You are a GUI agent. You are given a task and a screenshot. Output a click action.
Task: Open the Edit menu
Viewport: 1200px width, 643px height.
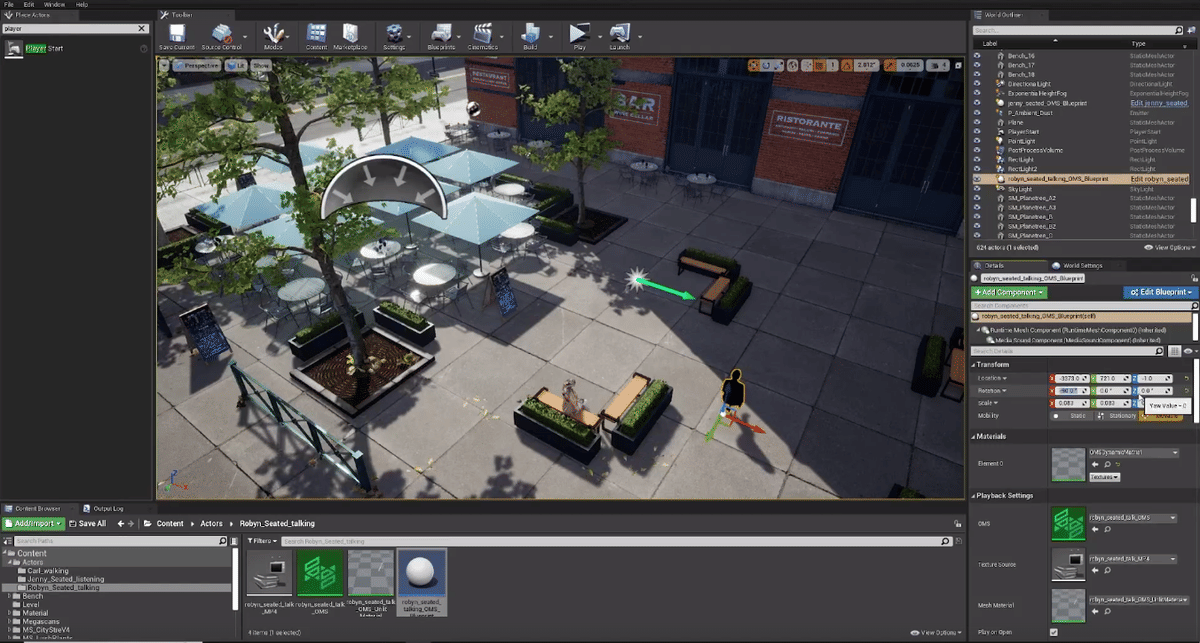pos(29,4)
